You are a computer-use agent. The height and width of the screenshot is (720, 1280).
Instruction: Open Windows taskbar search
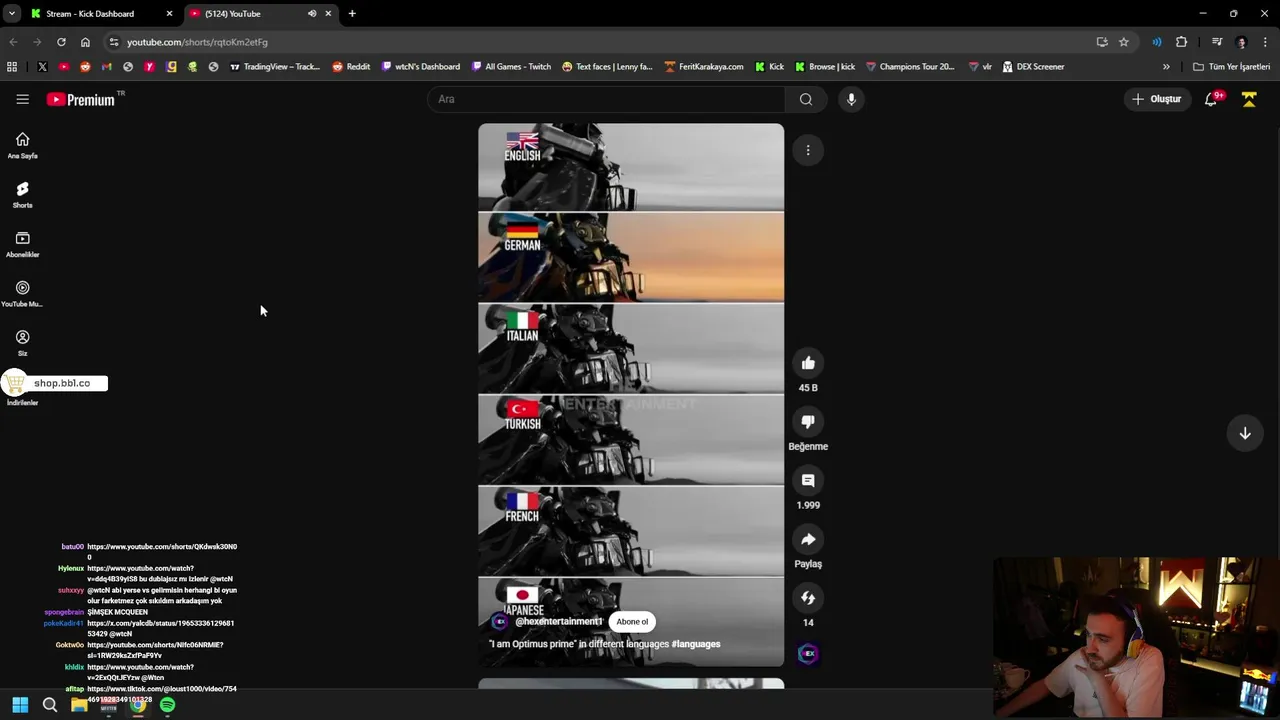point(50,705)
